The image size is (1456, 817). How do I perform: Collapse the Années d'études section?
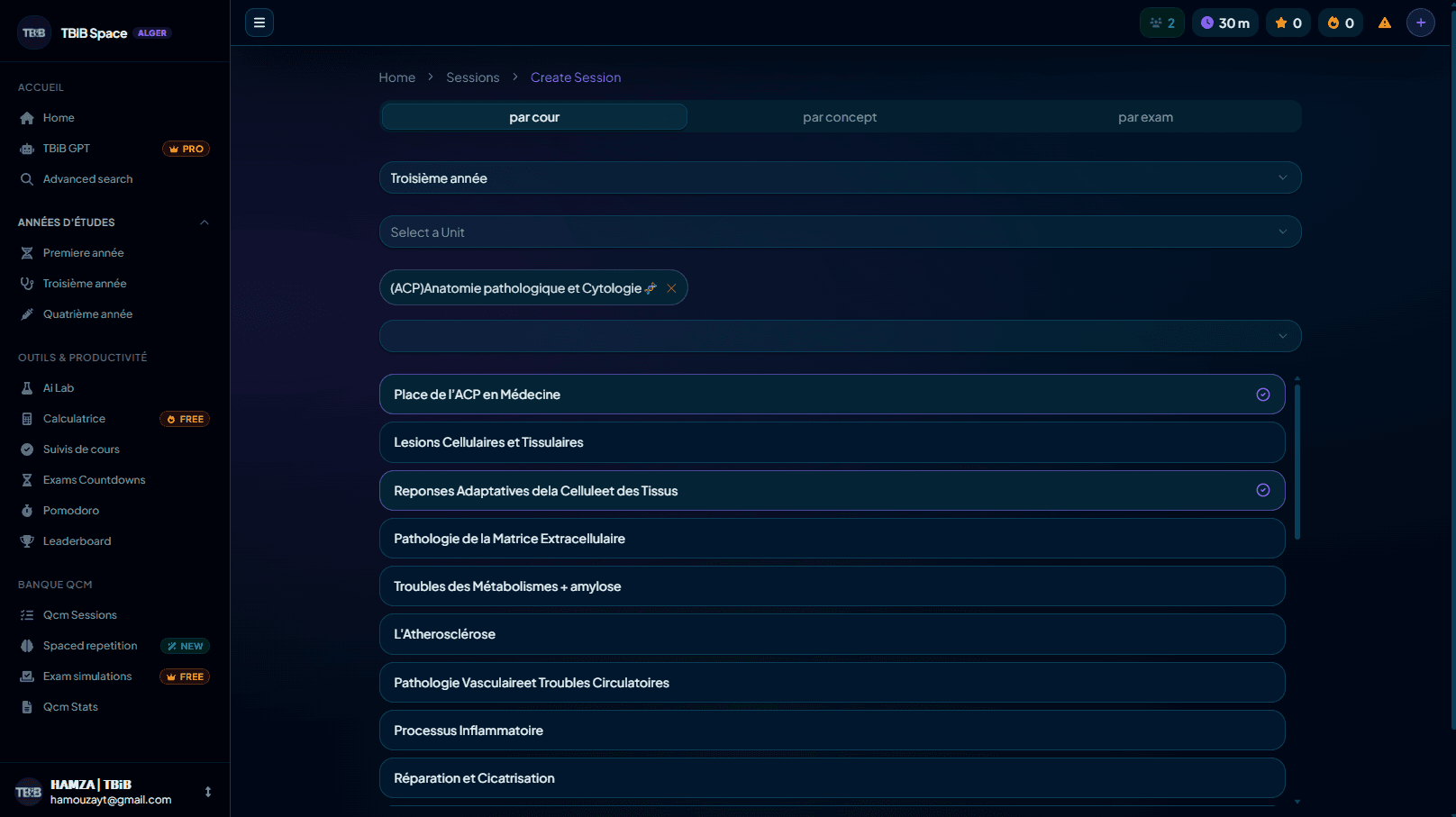coord(205,222)
